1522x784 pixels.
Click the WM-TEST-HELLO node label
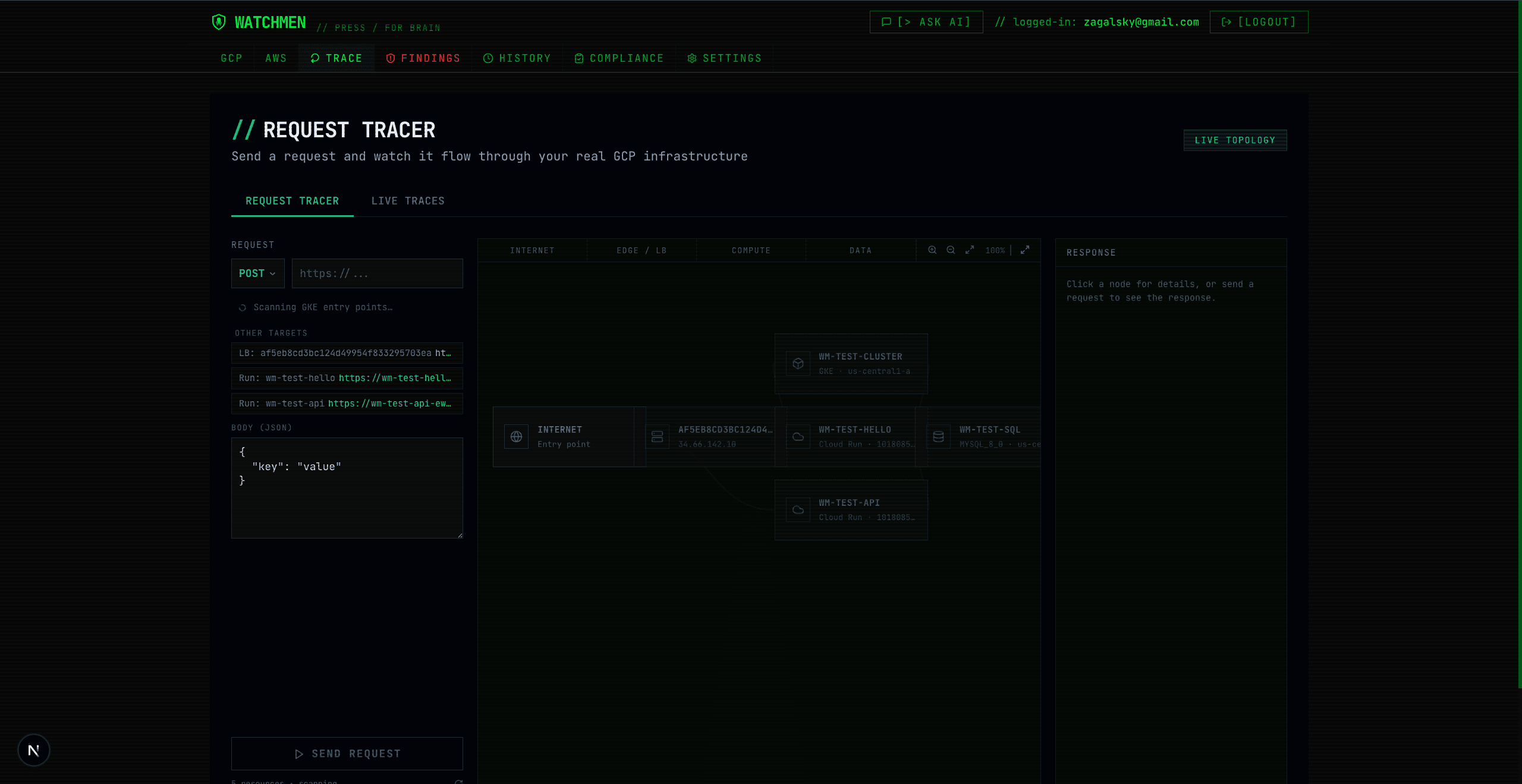tap(855, 430)
